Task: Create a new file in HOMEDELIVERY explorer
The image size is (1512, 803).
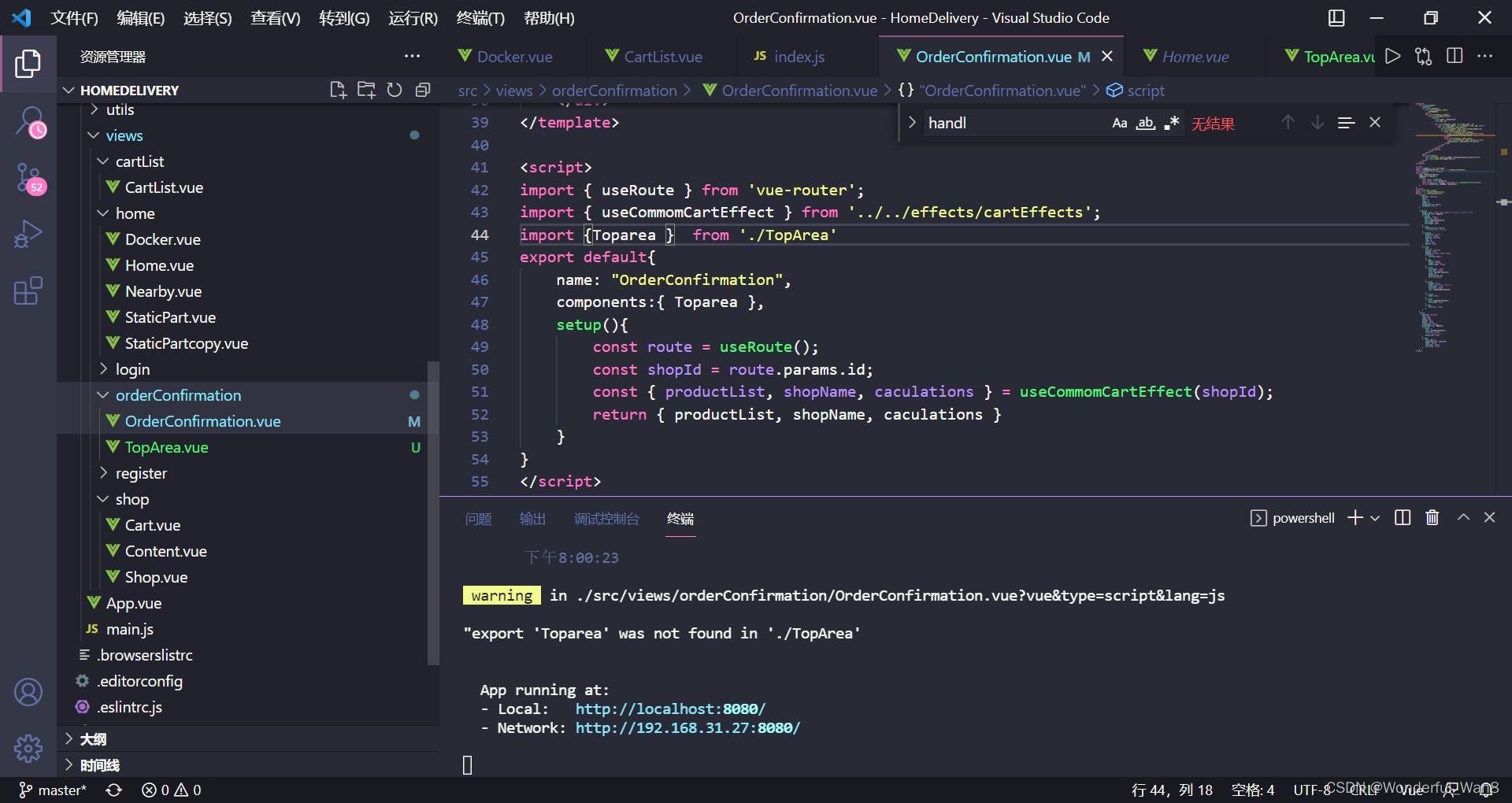Action: click(338, 90)
